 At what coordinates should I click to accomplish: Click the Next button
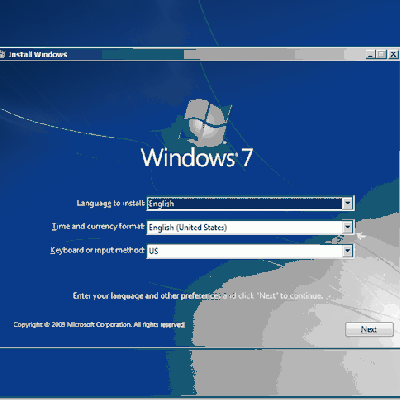(369, 329)
